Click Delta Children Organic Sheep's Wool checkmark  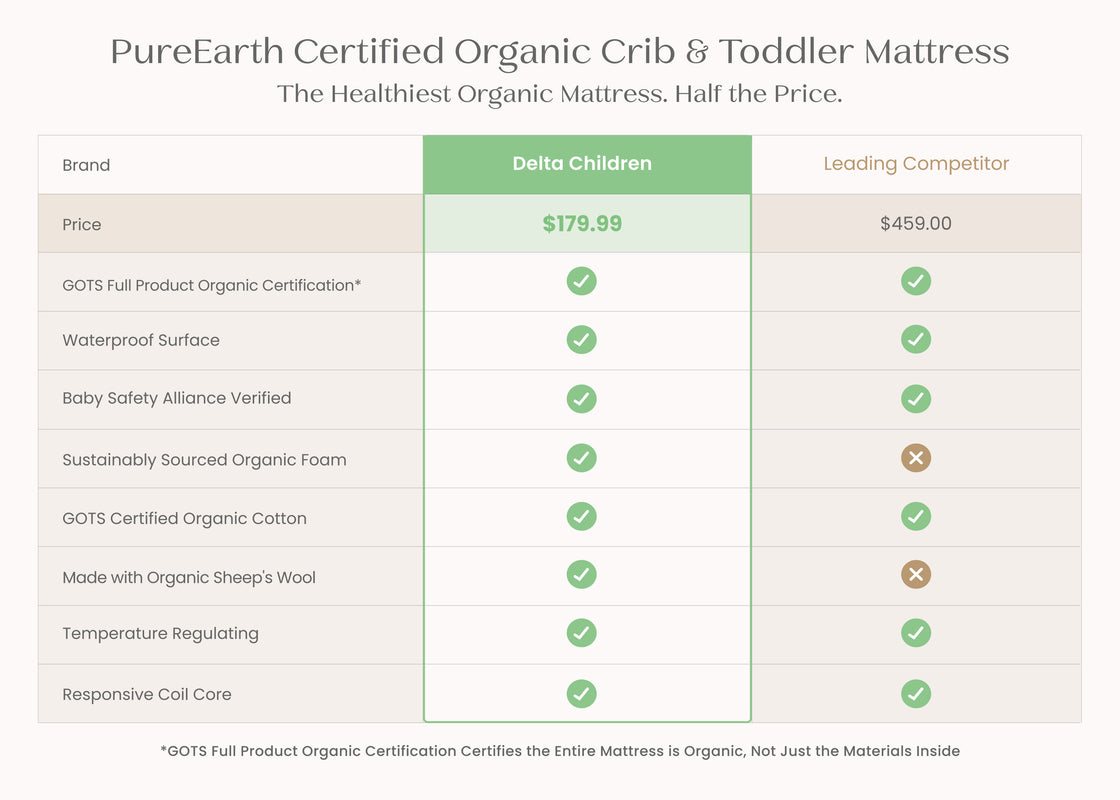[581, 574]
